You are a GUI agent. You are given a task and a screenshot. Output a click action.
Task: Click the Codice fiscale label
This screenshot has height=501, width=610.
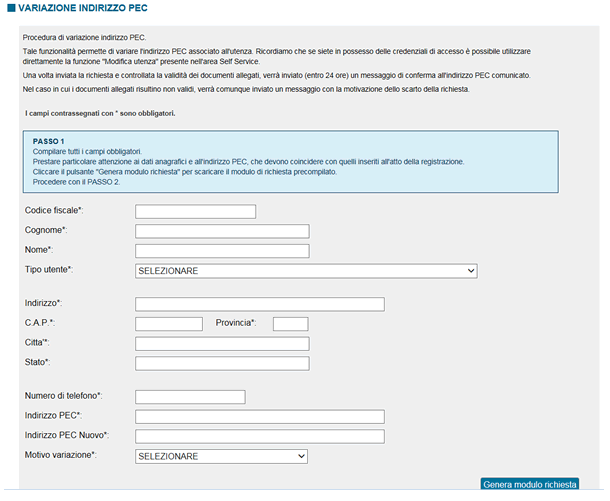54,210
